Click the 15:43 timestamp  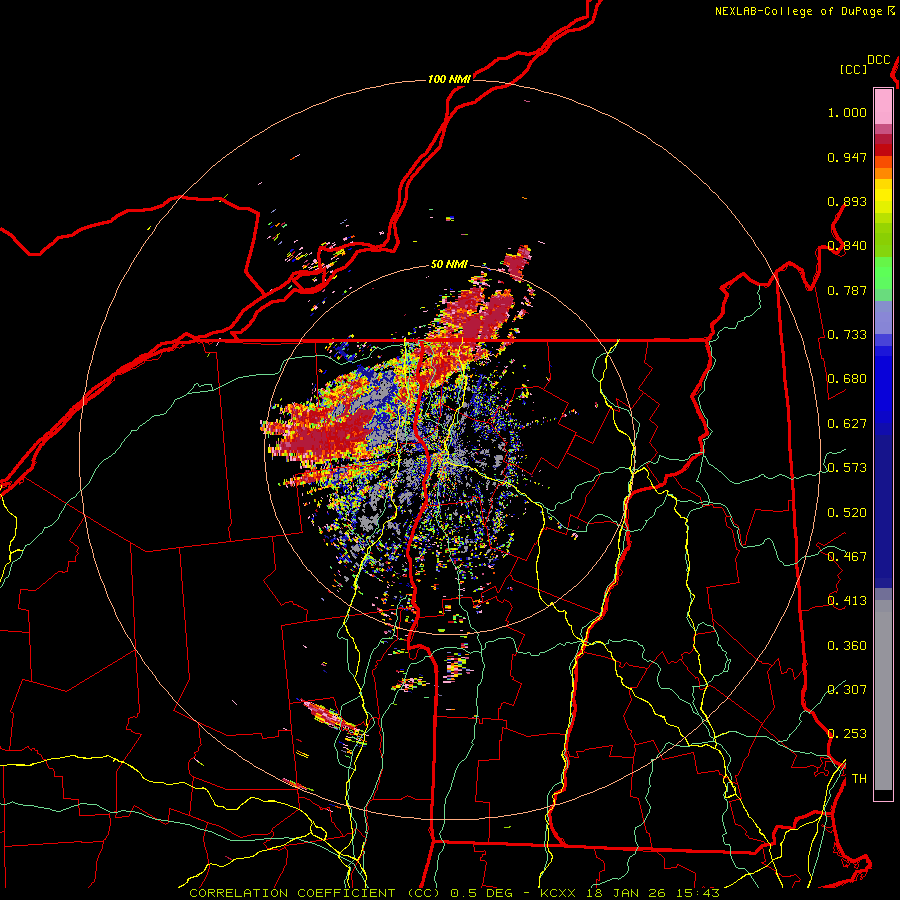tap(697, 893)
